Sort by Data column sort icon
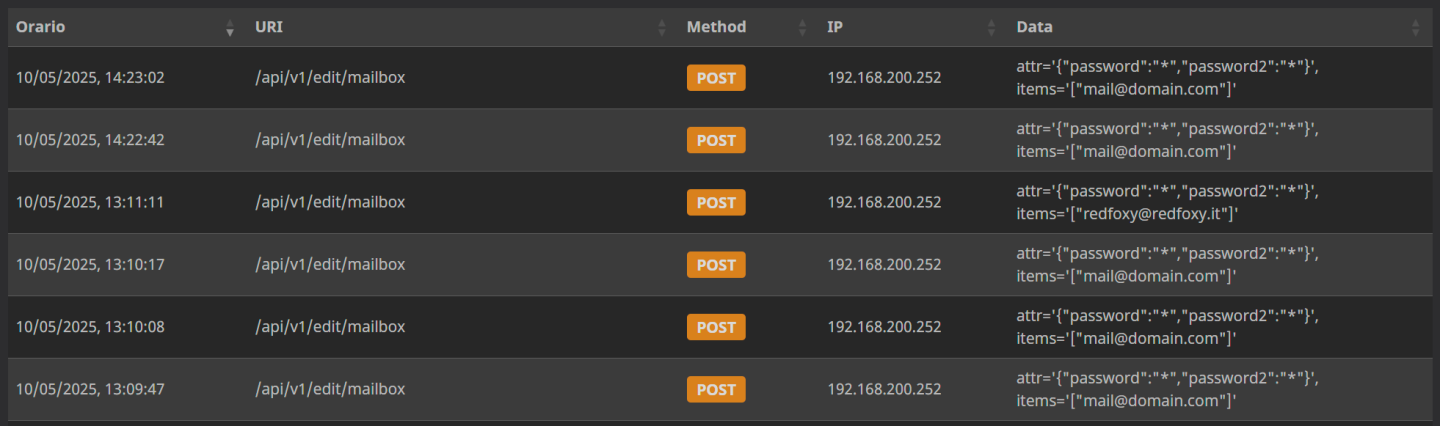 point(1415,28)
